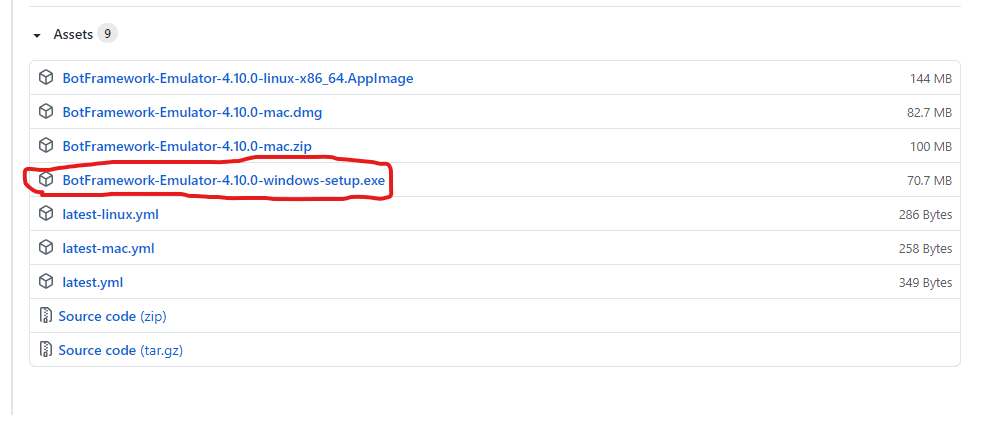981x430 pixels.
Task: Click the 82.7 MB size text
Action: (929, 113)
